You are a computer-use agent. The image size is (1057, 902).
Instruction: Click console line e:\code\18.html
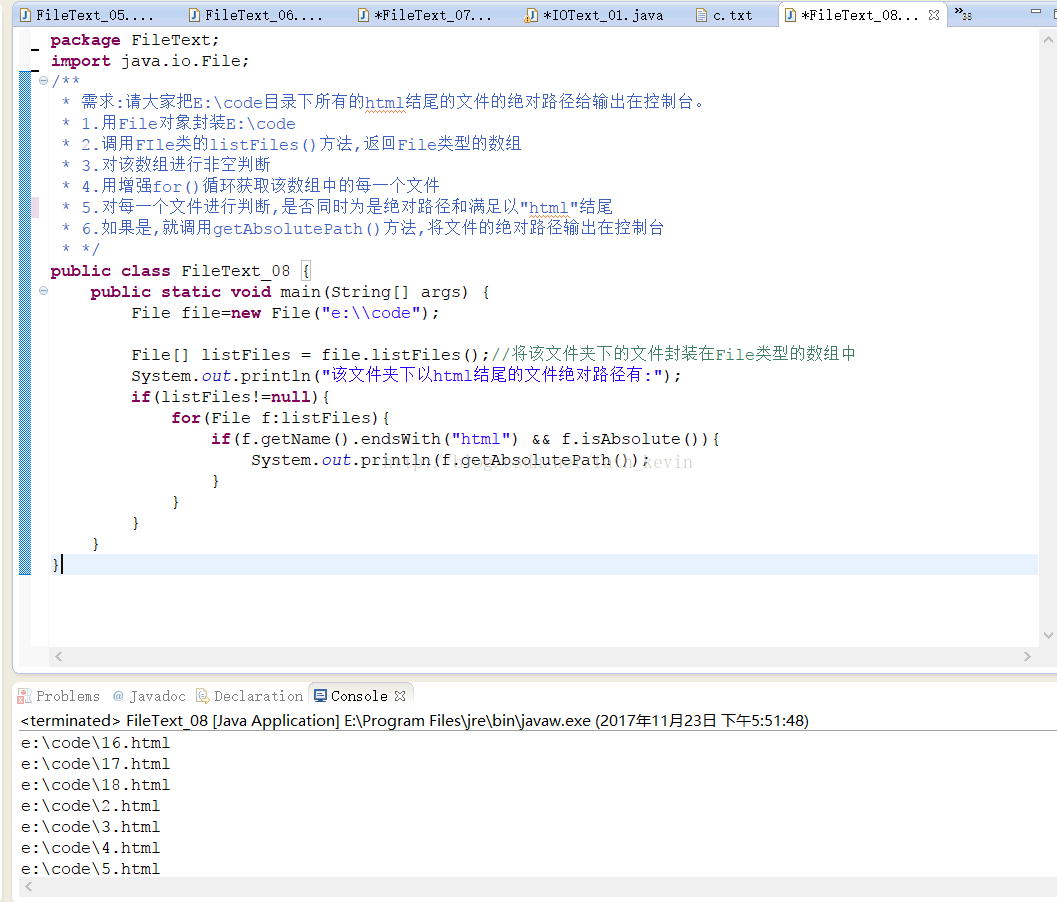(96, 785)
